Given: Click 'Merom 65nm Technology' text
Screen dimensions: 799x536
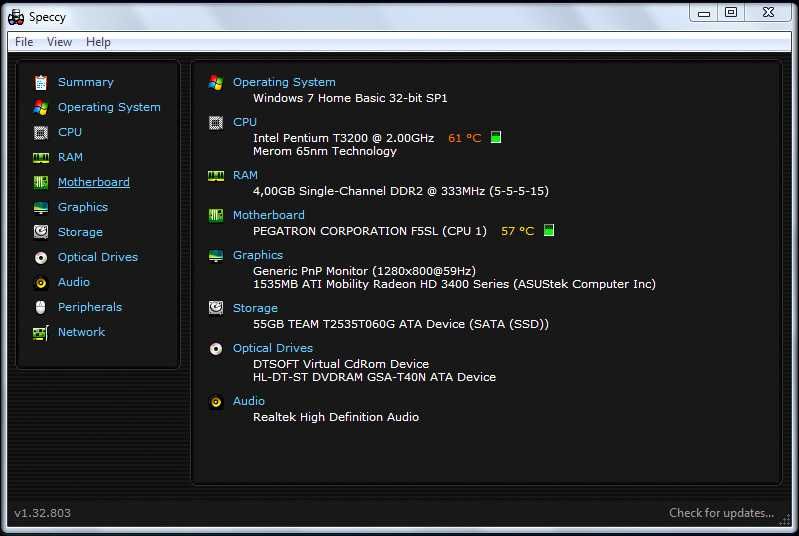Looking at the screenshot, I should (325, 151).
